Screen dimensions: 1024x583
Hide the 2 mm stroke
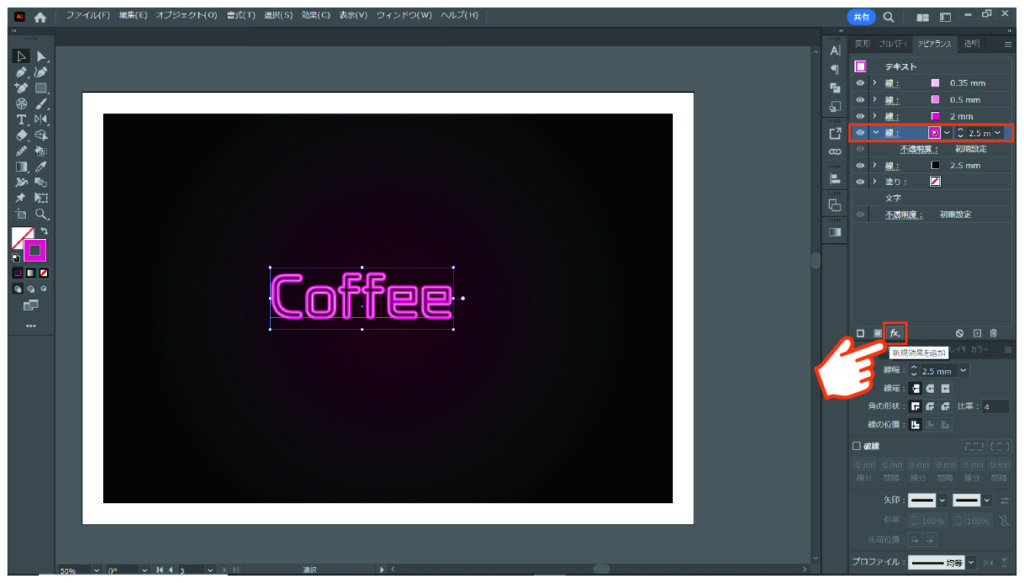click(860, 116)
